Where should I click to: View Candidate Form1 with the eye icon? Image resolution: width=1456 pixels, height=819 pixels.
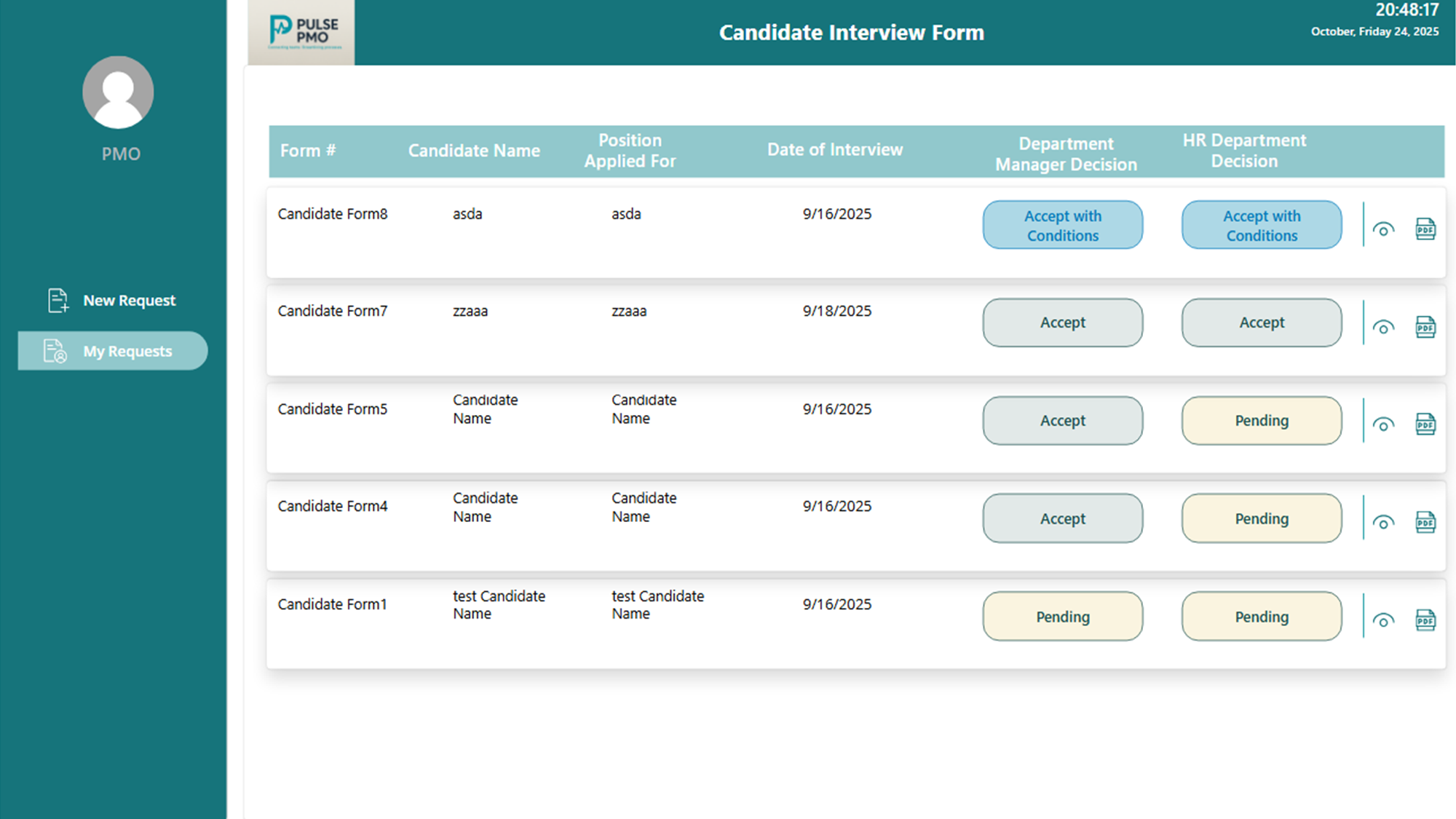[x=1383, y=620]
